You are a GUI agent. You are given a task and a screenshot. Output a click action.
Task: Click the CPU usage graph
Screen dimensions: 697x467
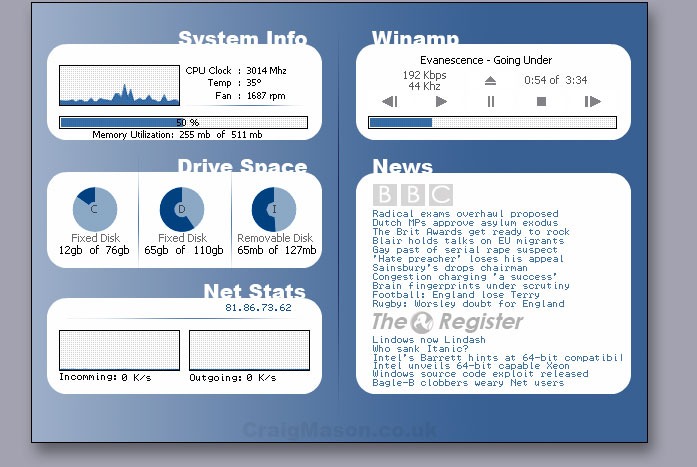pyautogui.click(x=120, y=85)
